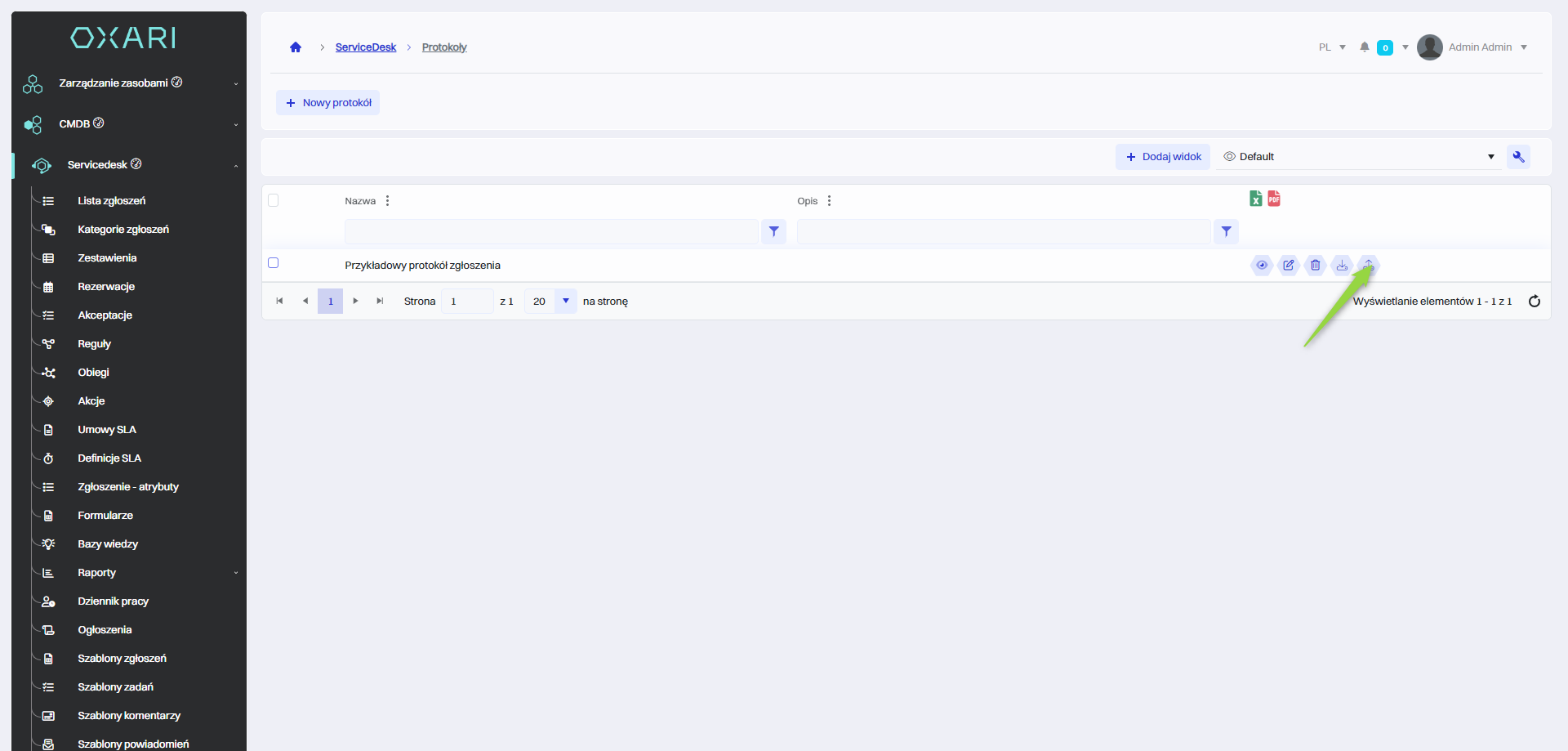
Task: Toggle the select-all checkbox in the header
Action: 274,200
